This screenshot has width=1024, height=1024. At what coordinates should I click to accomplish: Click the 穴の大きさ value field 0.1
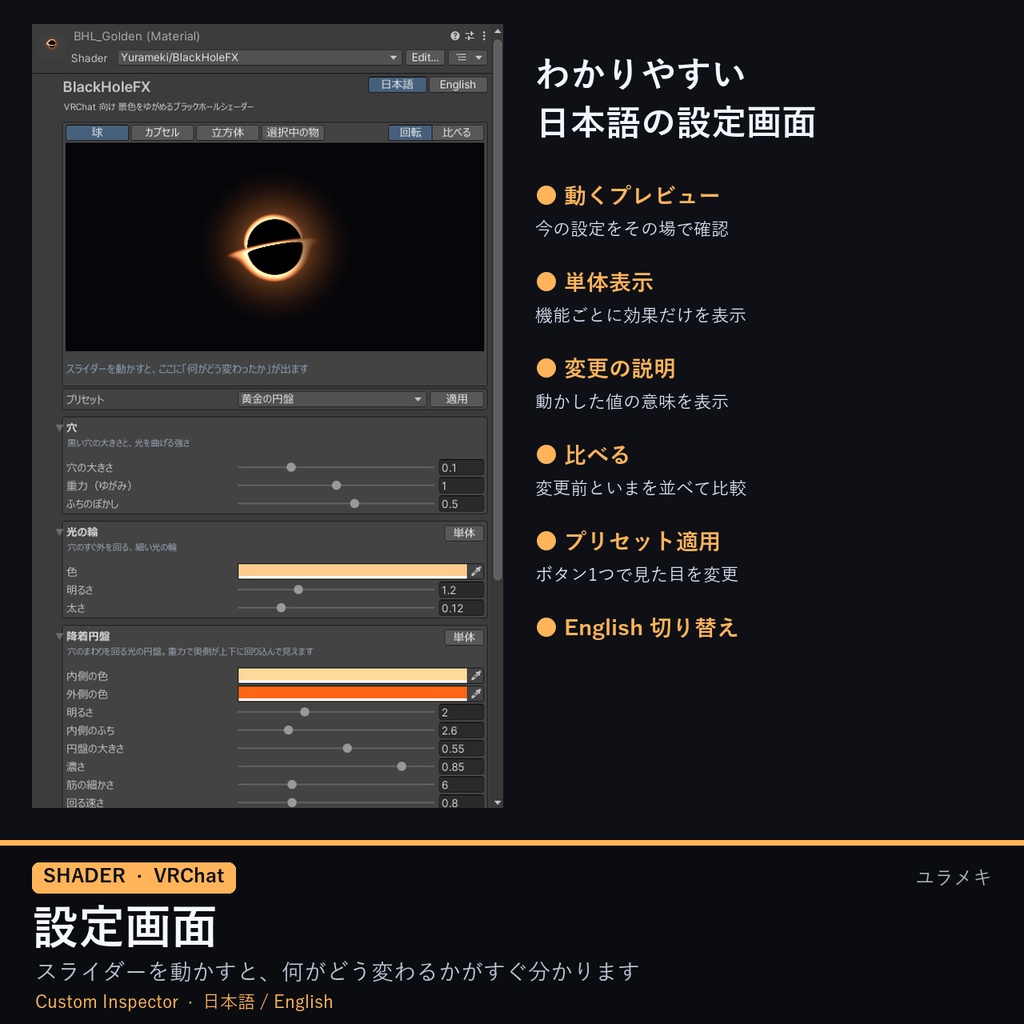[x=461, y=468]
